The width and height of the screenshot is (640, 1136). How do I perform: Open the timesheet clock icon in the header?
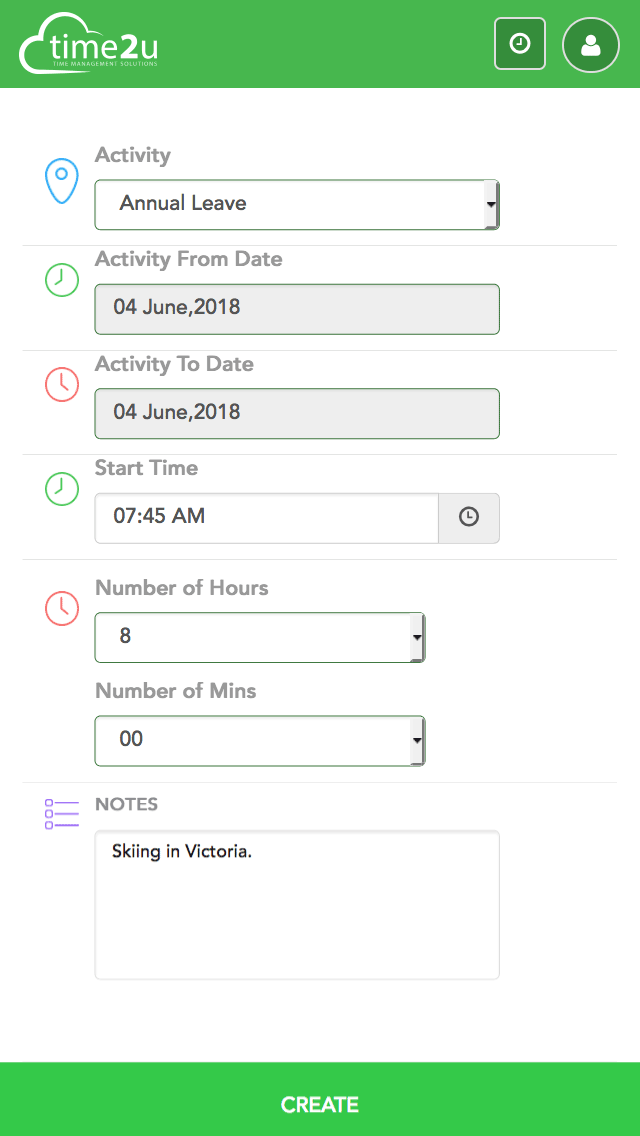[519, 43]
